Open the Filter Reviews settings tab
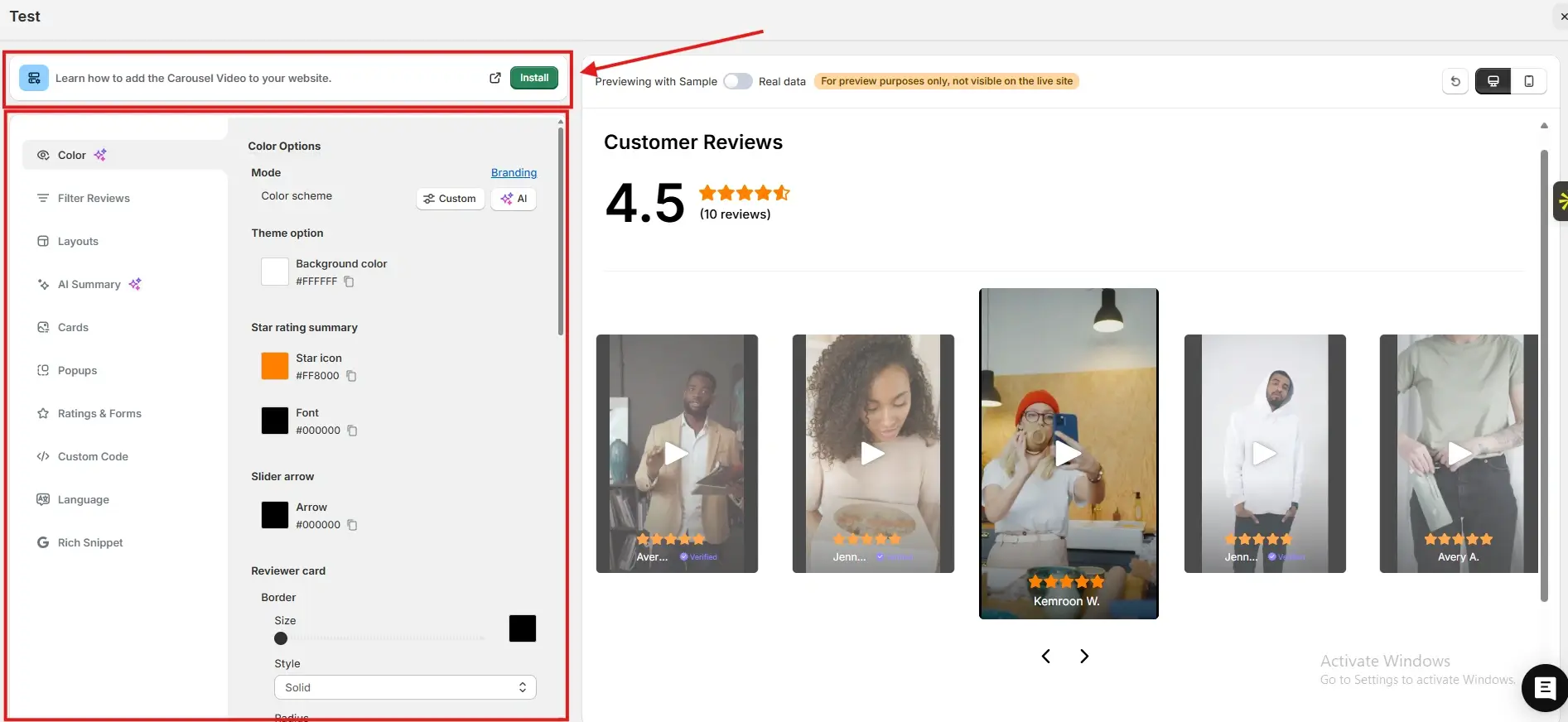The image size is (1568, 722). (94, 198)
